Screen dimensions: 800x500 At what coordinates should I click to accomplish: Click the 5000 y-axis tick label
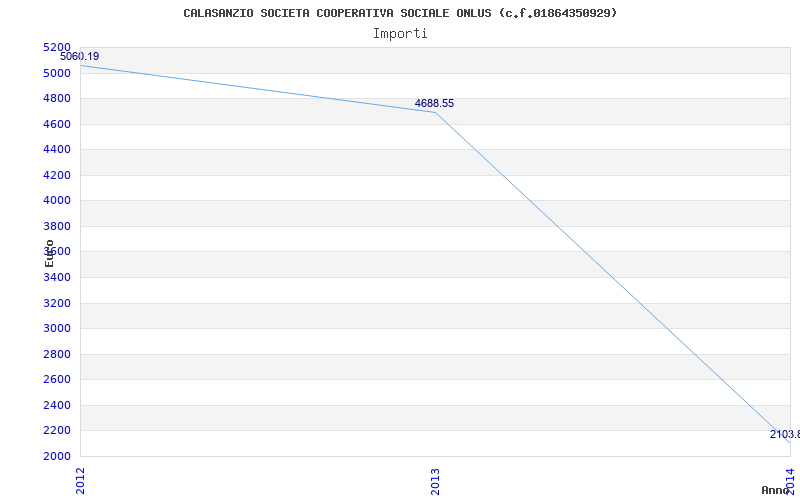coord(57,73)
